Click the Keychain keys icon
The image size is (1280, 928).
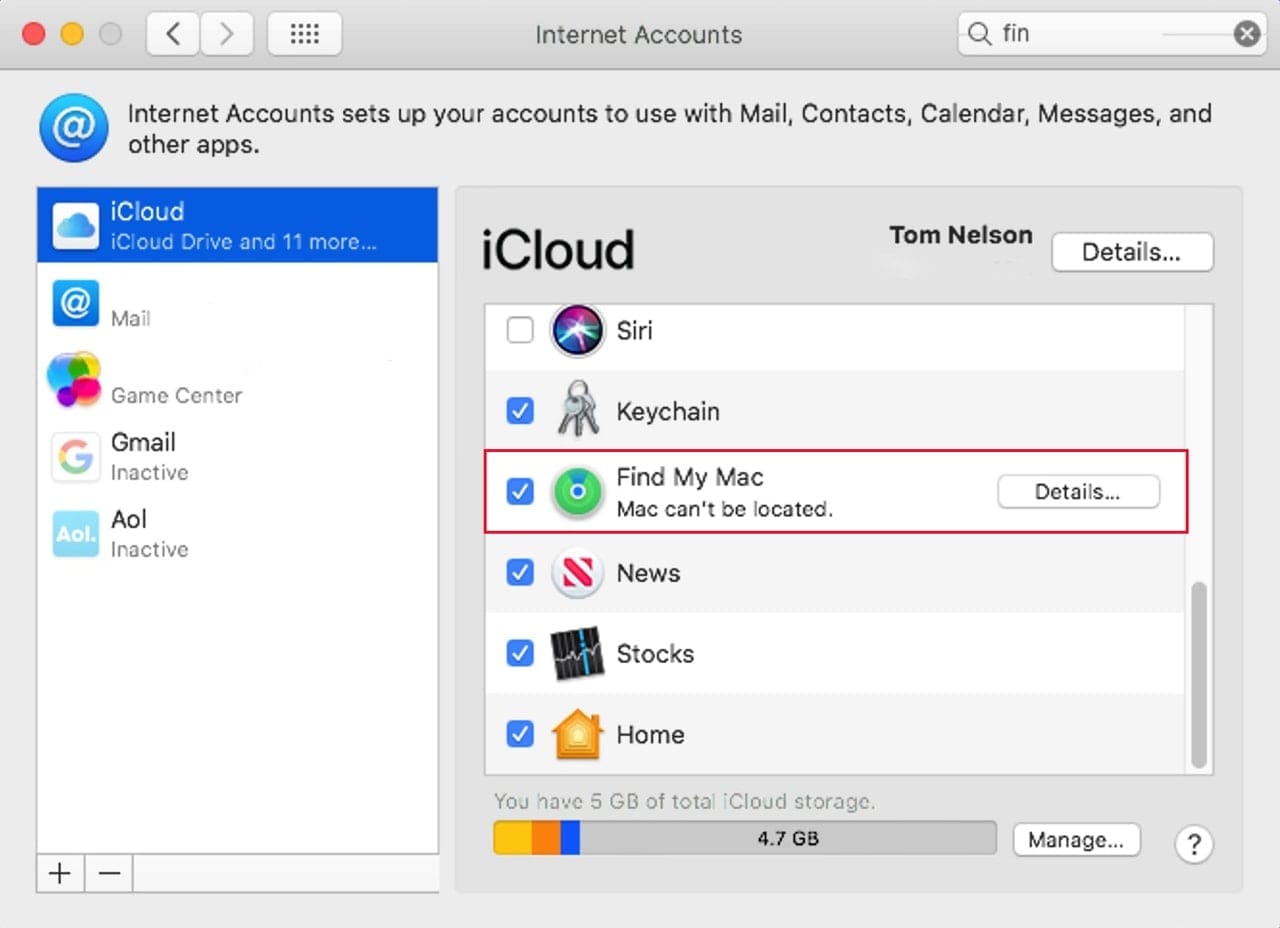577,411
